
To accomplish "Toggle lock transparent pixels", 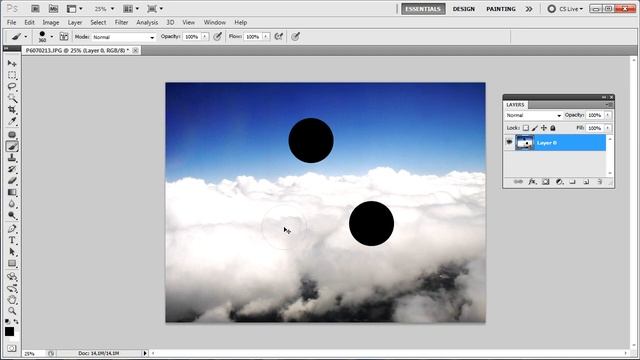I will point(526,128).
